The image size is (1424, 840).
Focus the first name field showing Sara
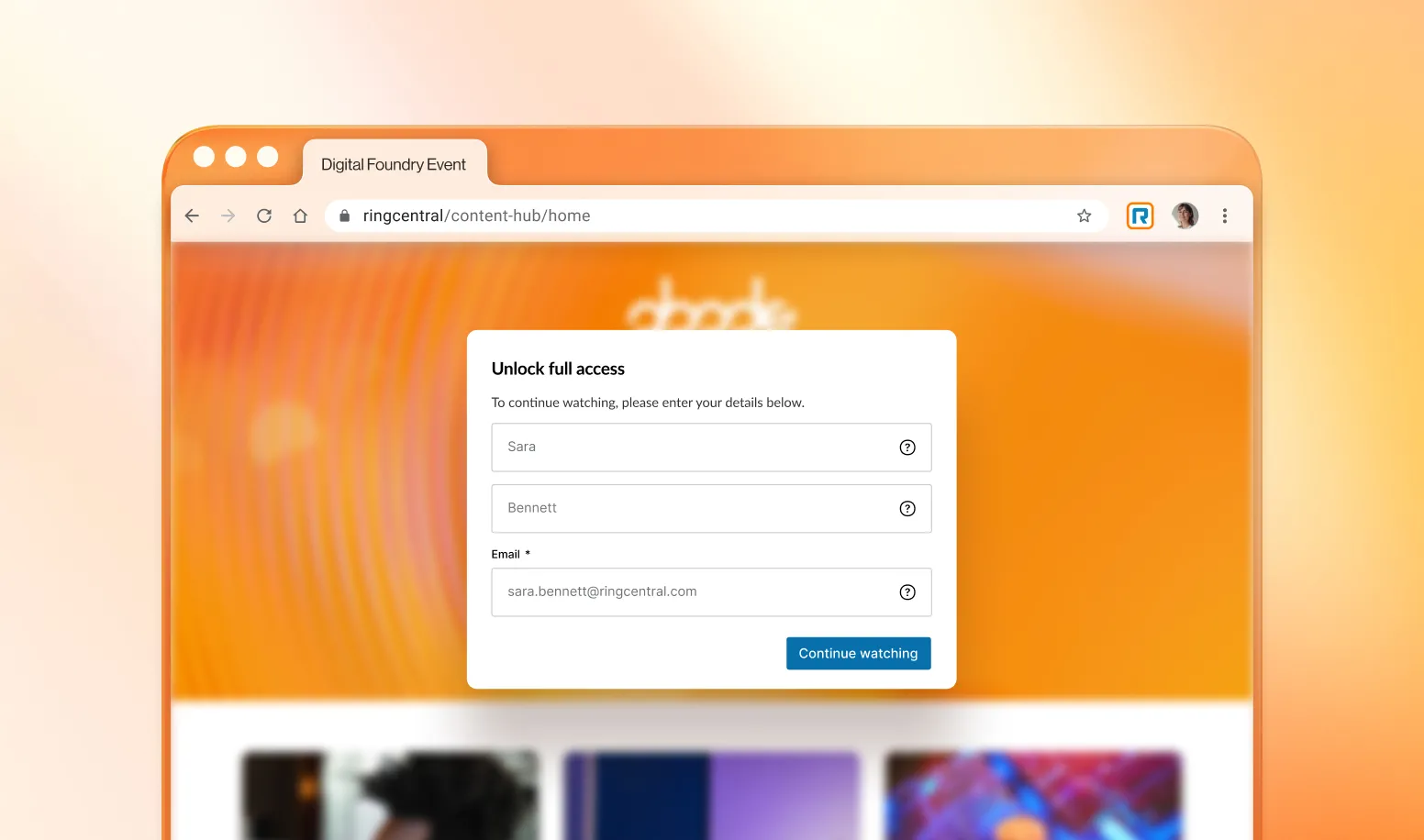click(712, 448)
